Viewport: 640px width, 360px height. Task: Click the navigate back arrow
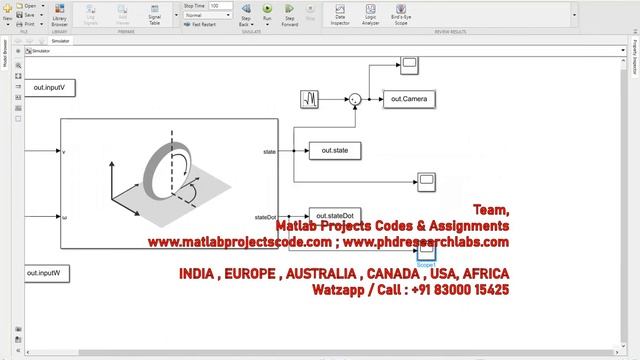tap(18, 41)
